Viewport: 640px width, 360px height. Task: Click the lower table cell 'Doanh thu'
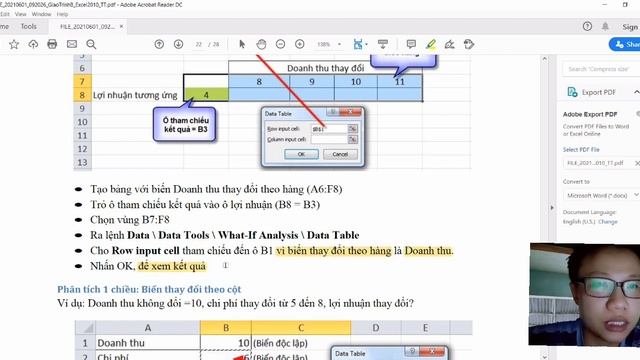click(x=147, y=343)
